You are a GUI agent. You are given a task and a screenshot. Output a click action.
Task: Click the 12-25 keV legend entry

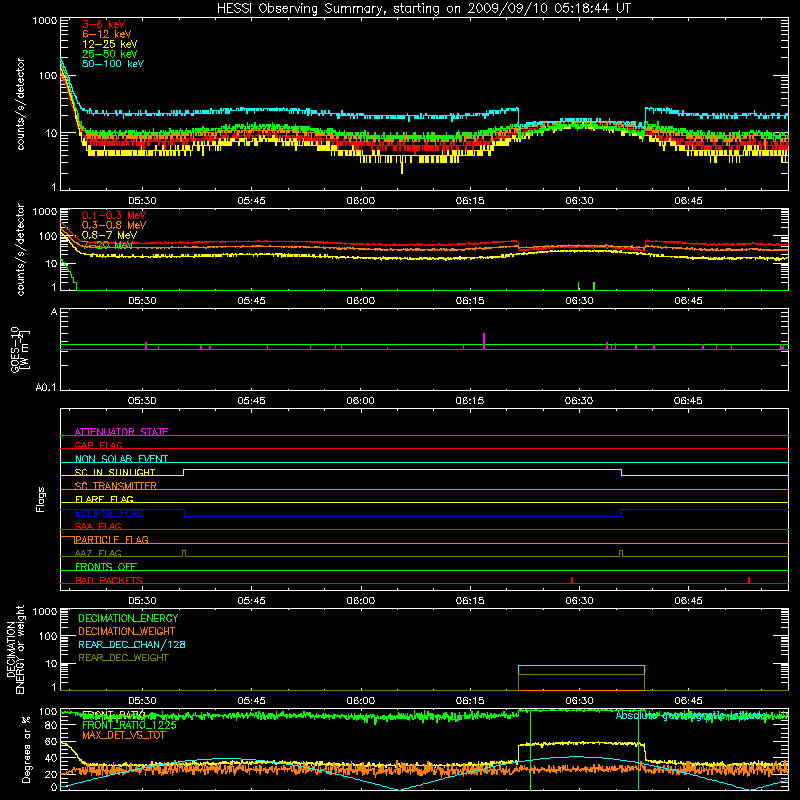pyautogui.click(x=110, y=44)
